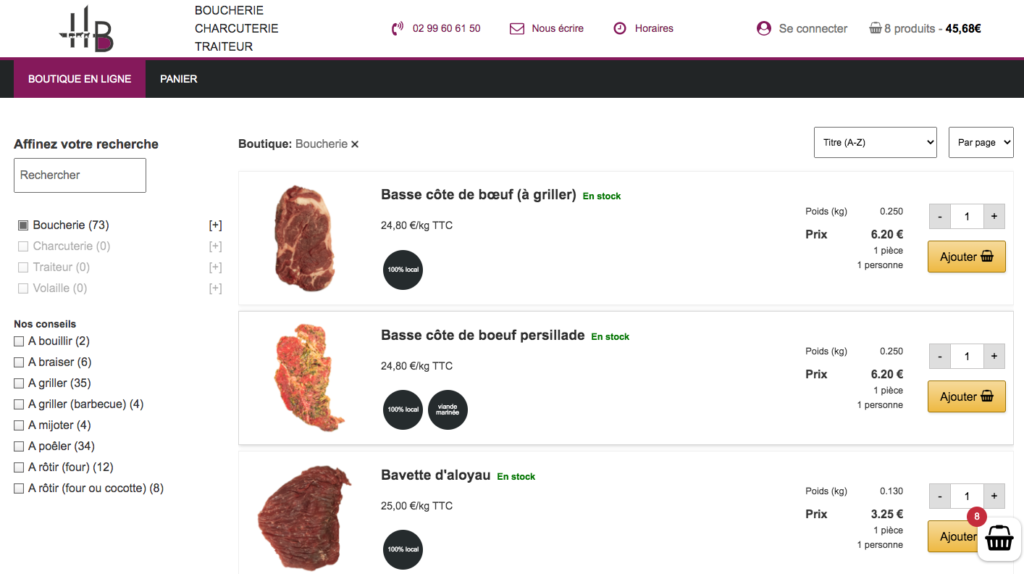Enable the A griller (35) checkbox
Image resolution: width=1024 pixels, height=574 pixels.
pos(19,383)
